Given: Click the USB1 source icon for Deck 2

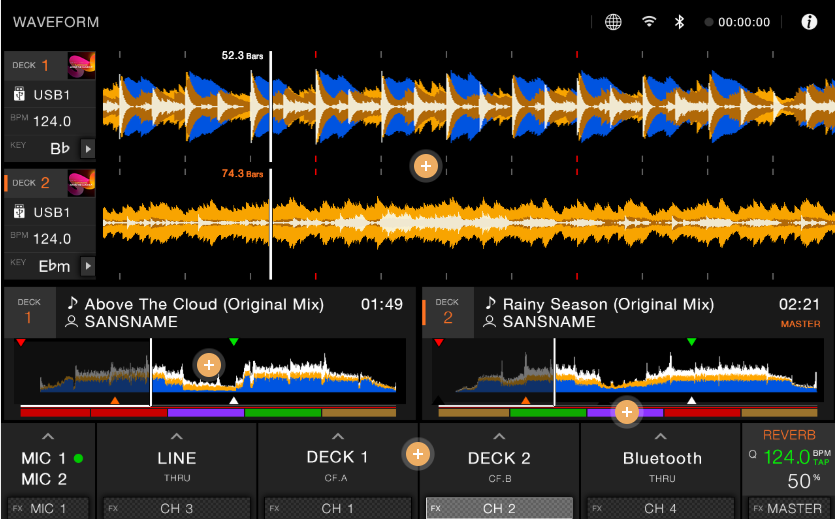Looking at the screenshot, I should (x=19, y=212).
